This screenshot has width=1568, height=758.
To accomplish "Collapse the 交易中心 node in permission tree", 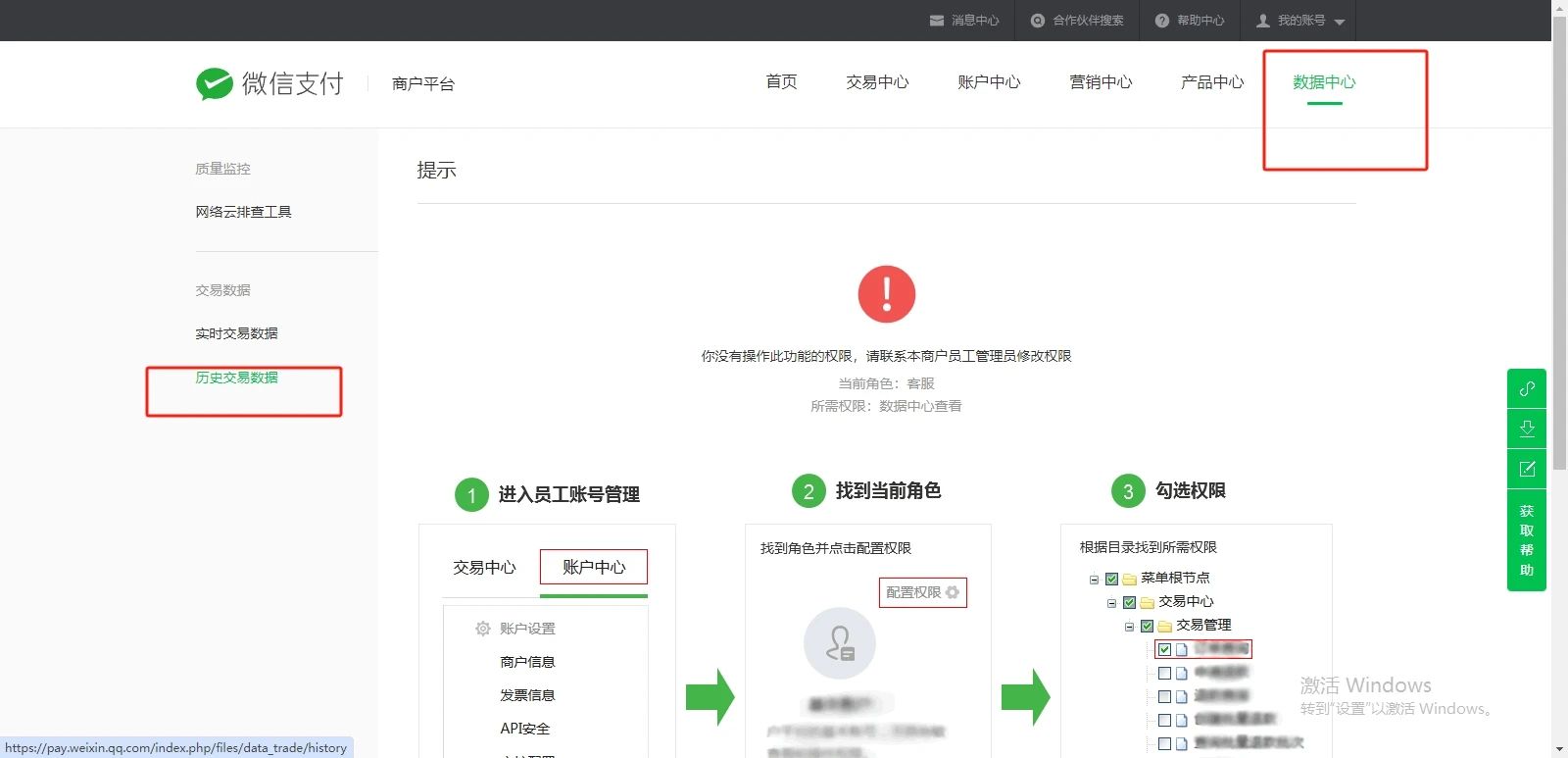I will 1111,603.
